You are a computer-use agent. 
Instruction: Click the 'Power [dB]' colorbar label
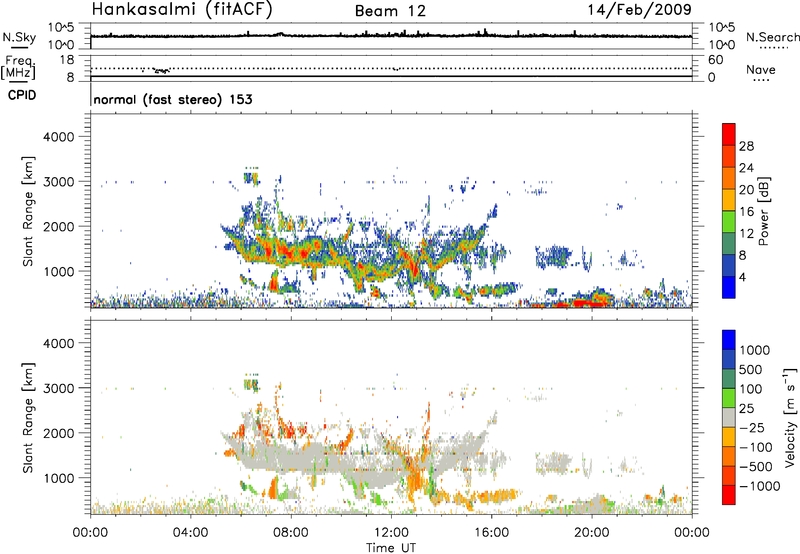(x=763, y=211)
